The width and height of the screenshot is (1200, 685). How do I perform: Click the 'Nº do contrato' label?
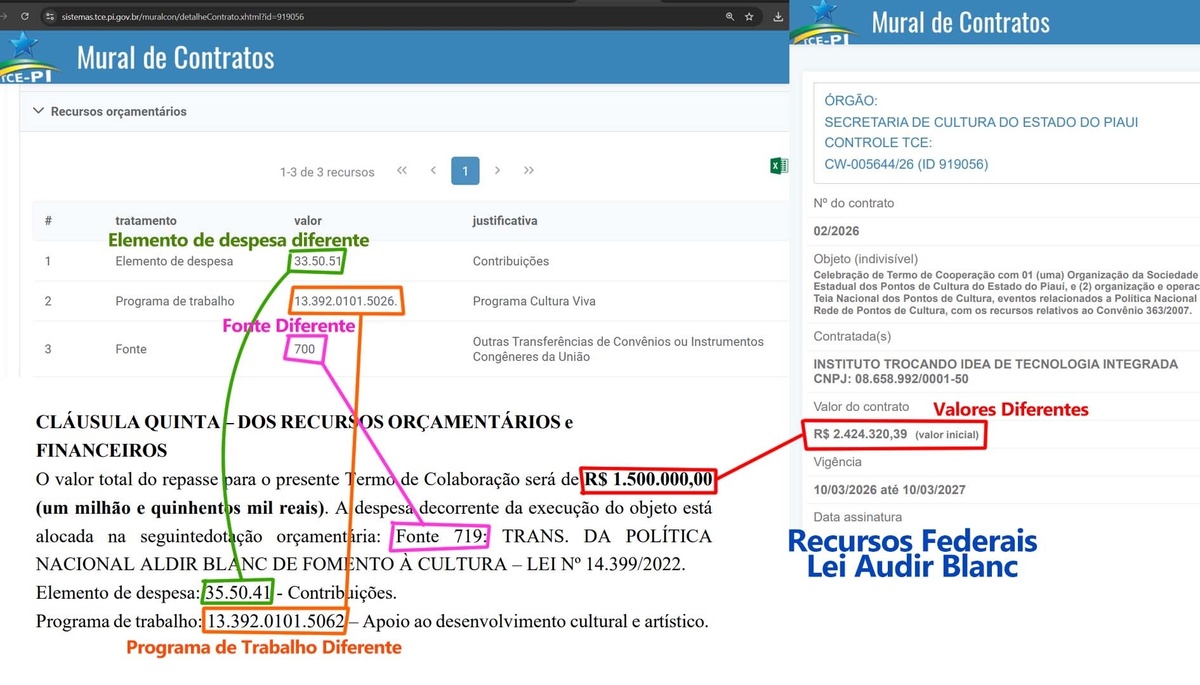pyautogui.click(x=854, y=203)
